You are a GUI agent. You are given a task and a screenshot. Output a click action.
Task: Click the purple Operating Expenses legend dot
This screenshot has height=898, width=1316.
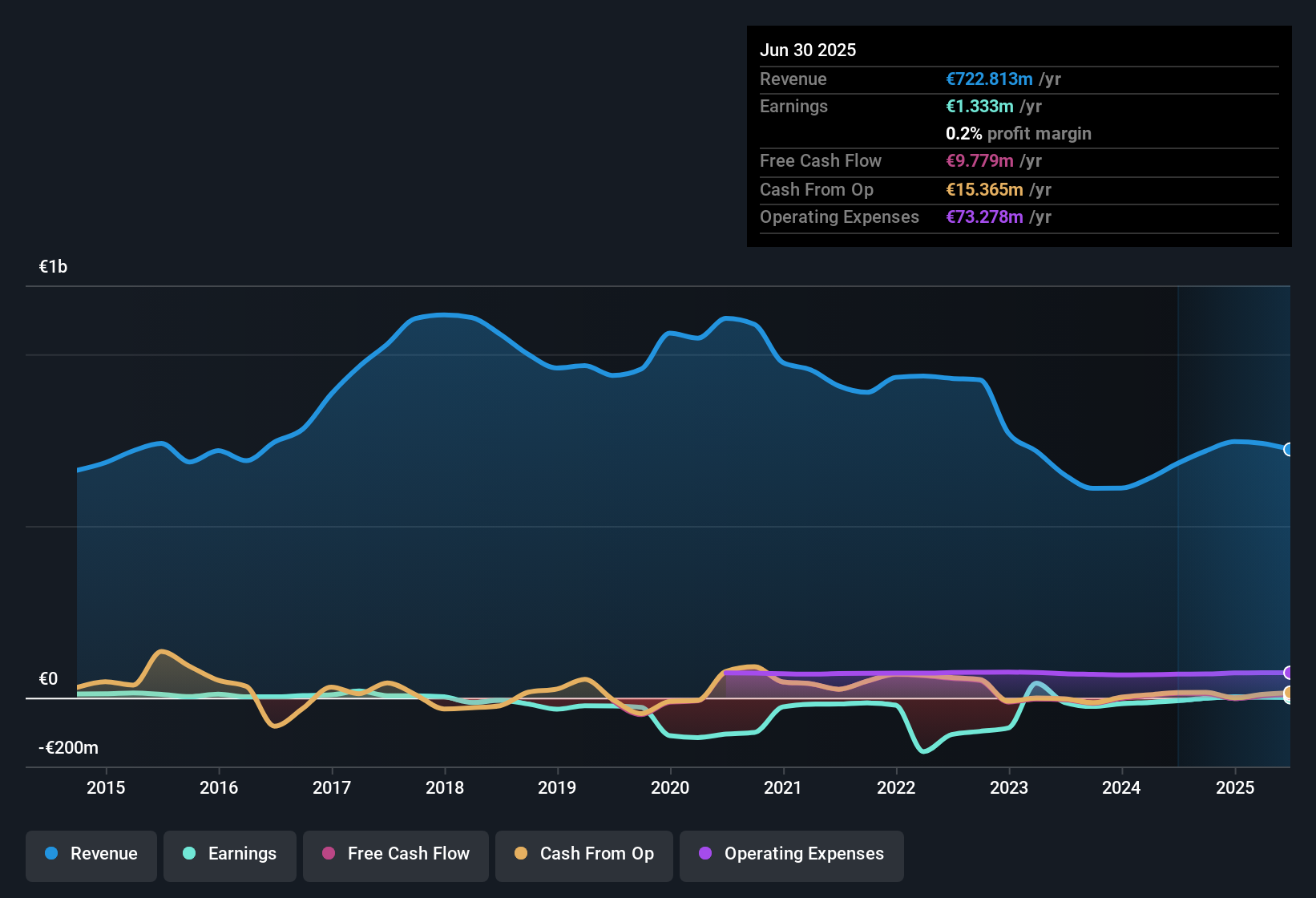pos(705,855)
